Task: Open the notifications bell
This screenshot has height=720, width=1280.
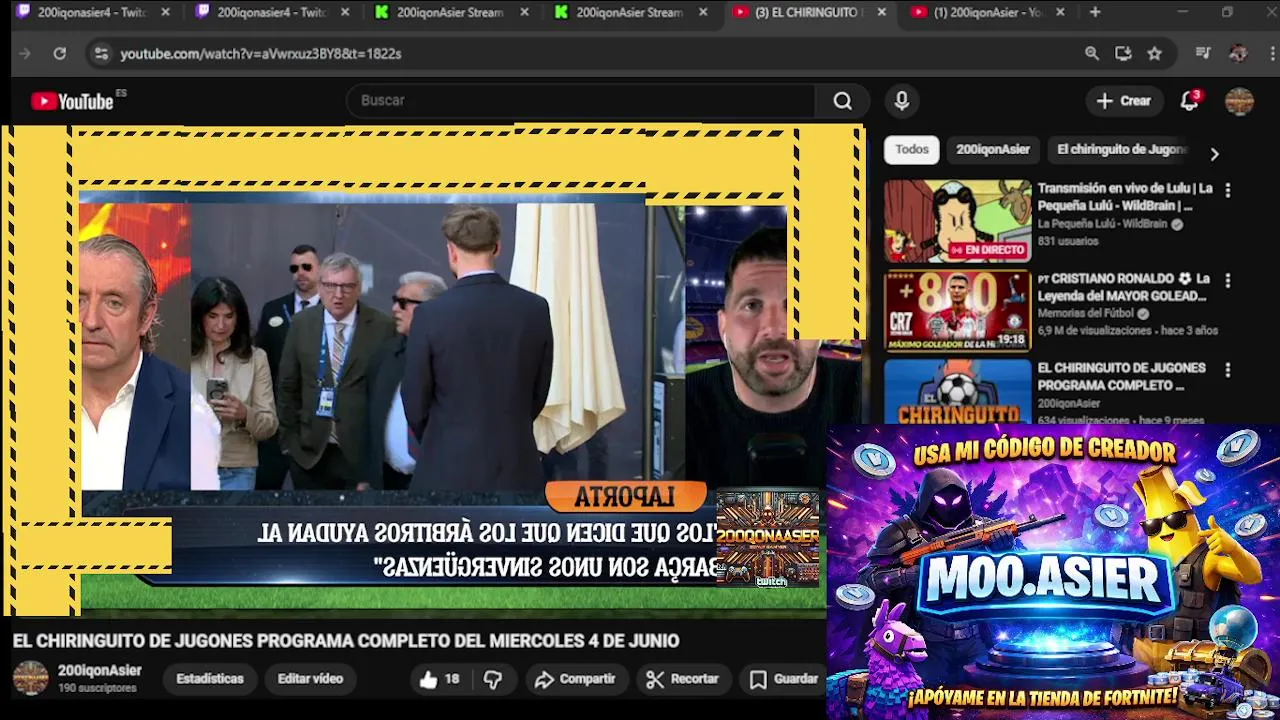Action: tap(1190, 101)
